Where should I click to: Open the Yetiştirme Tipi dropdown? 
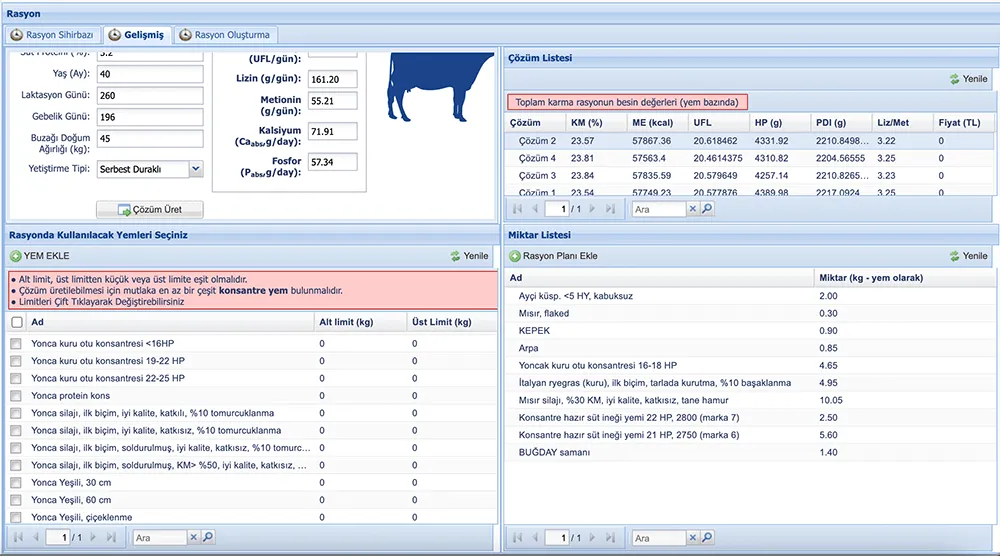(195, 170)
